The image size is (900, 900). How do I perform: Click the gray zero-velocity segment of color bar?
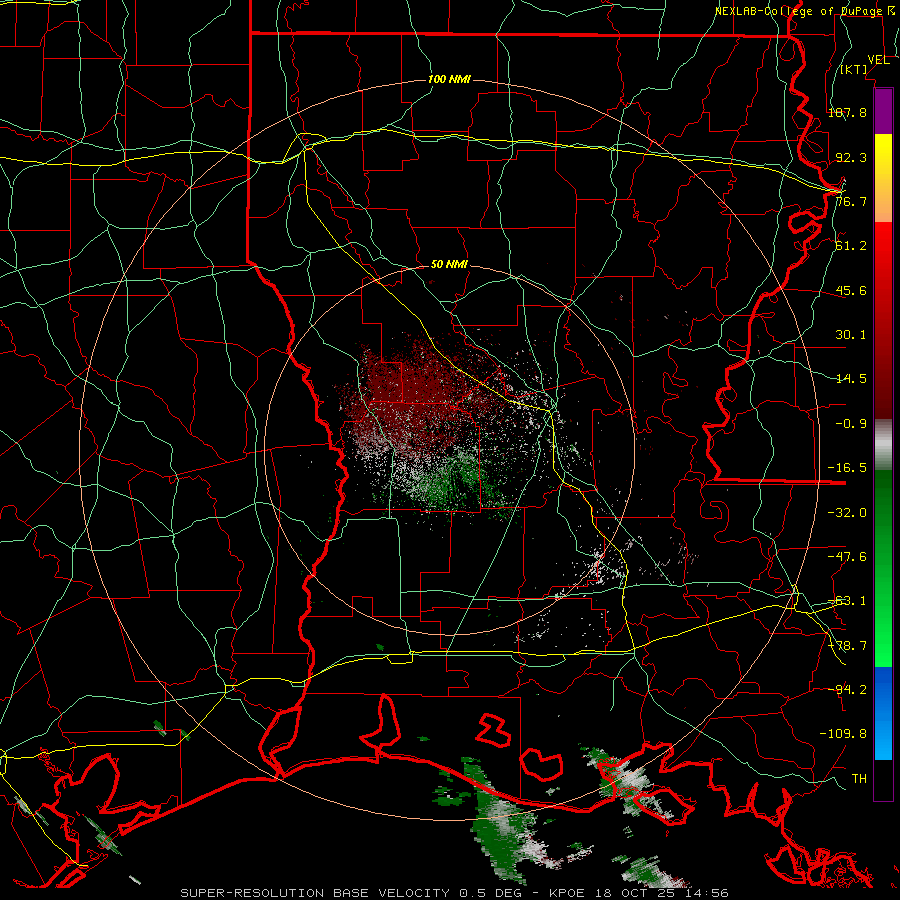(x=883, y=445)
